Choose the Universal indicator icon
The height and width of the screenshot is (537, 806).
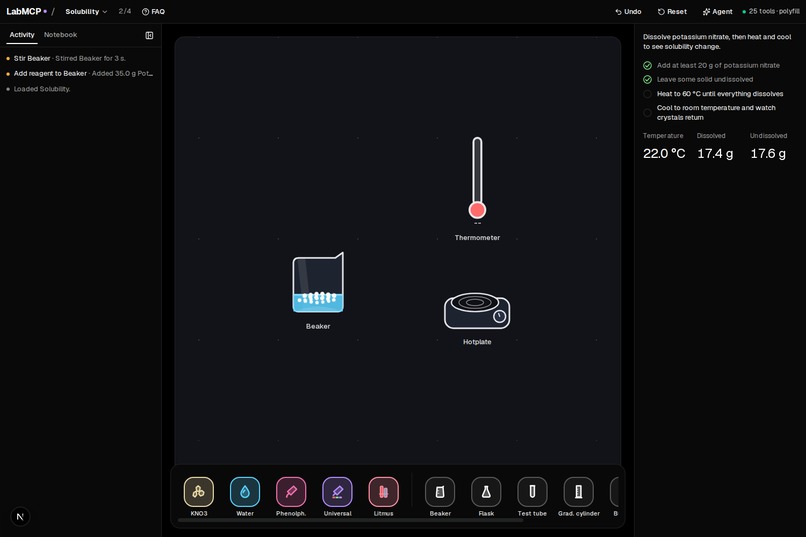pyautogui.click(x=337, y=492)
